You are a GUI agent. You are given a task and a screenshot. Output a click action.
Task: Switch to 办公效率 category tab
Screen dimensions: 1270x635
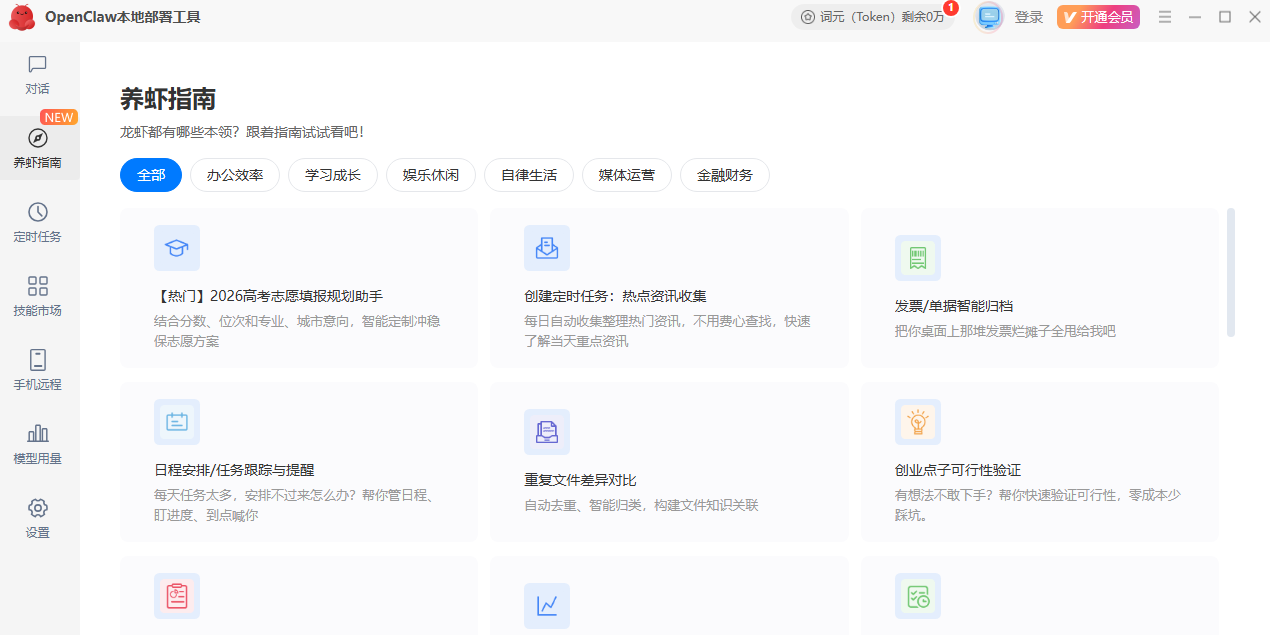[x=235, y=175]
